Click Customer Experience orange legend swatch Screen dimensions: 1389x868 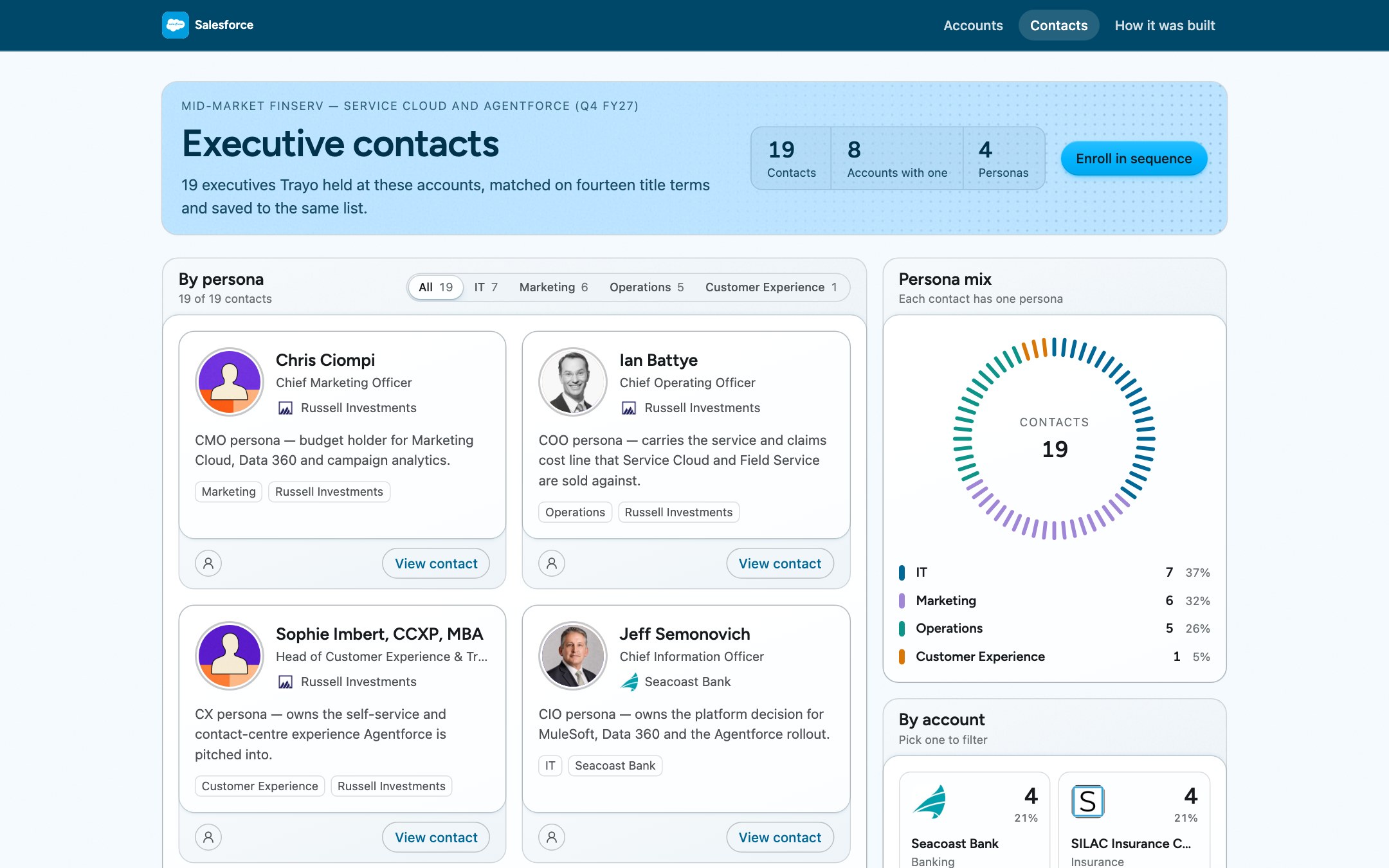[x=902, y=656]
